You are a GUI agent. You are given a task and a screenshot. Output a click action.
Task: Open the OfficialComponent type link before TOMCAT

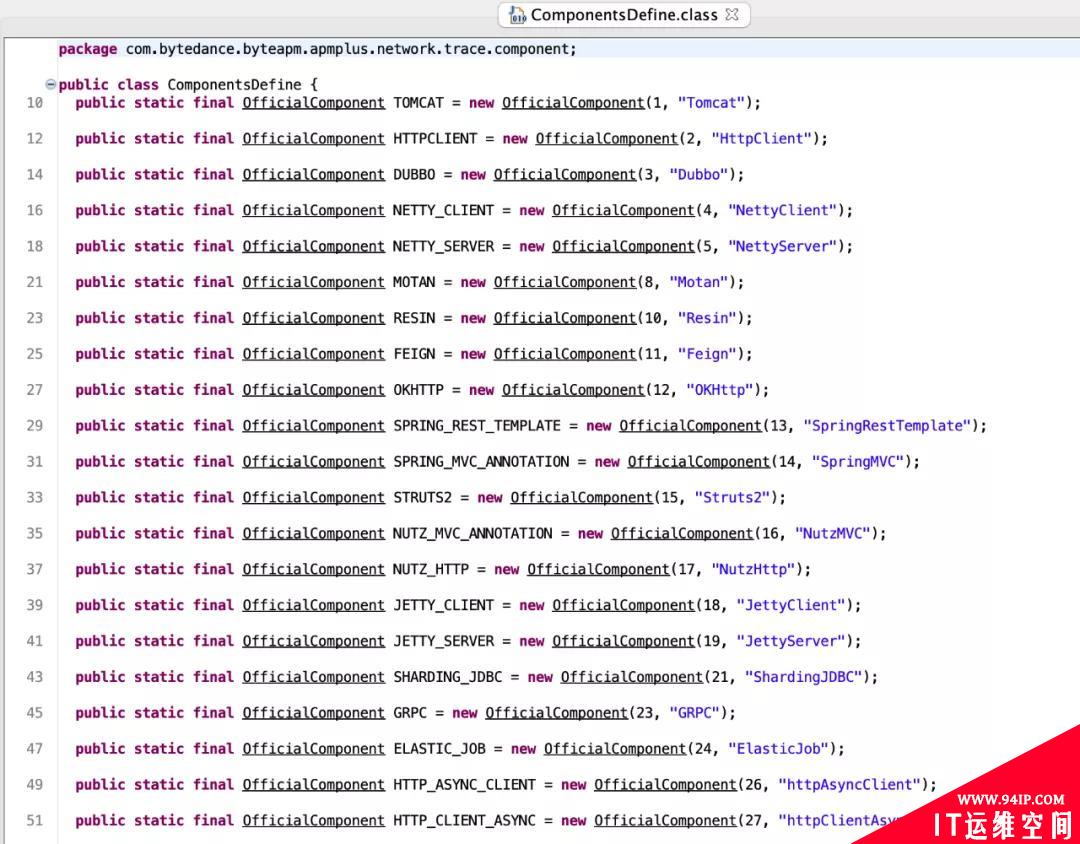313,103
